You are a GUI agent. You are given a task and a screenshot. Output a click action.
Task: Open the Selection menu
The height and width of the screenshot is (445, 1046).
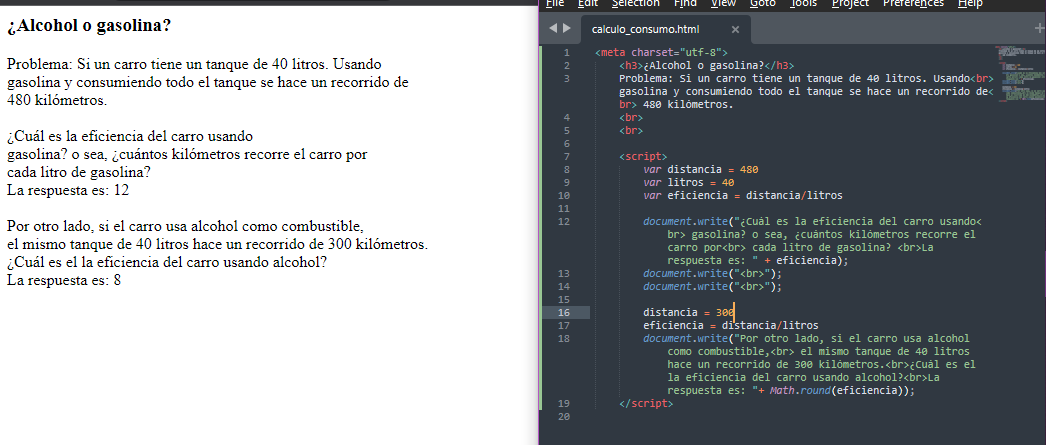(635, 3)
